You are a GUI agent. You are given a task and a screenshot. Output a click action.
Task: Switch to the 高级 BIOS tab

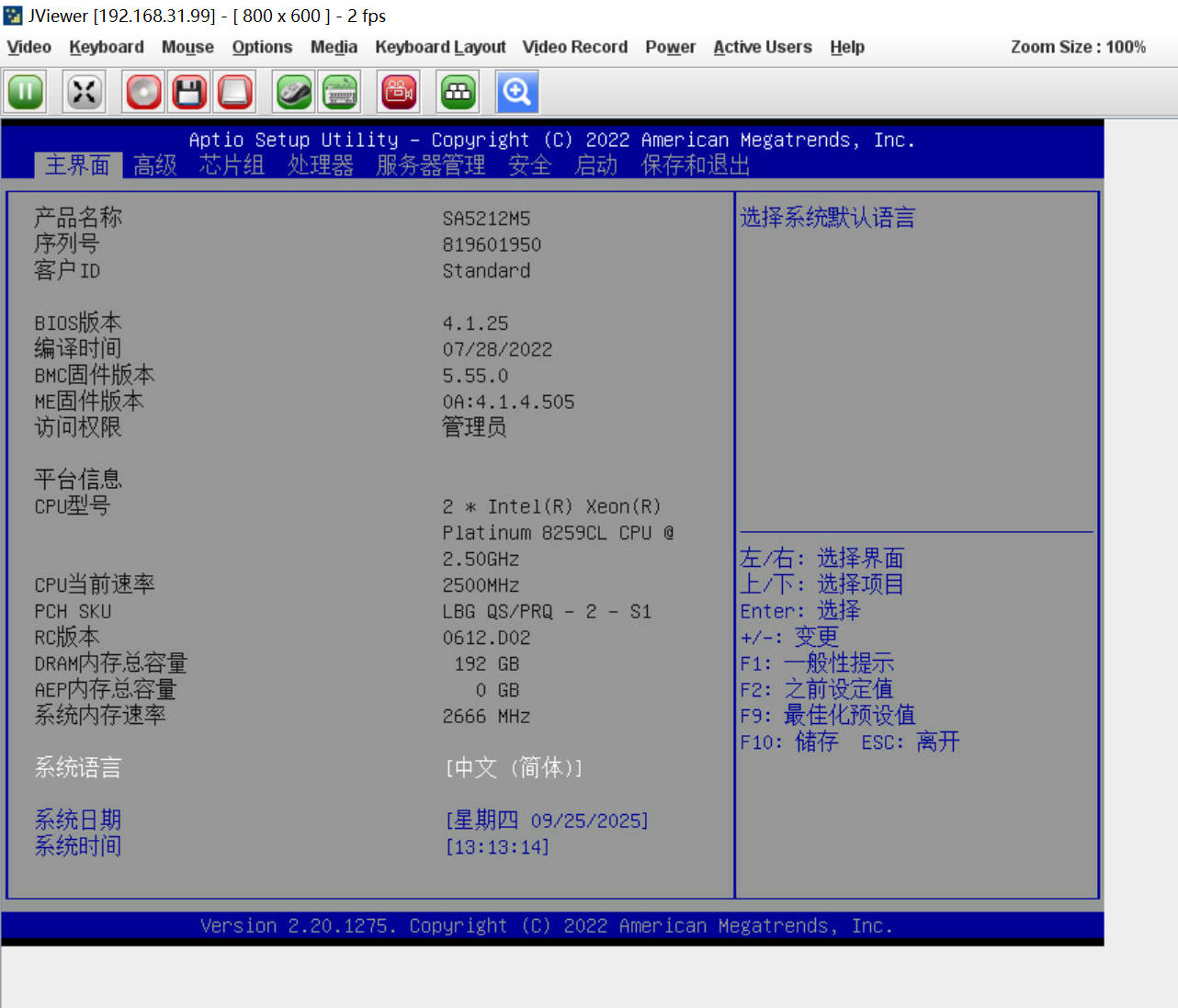pos(155,165)
